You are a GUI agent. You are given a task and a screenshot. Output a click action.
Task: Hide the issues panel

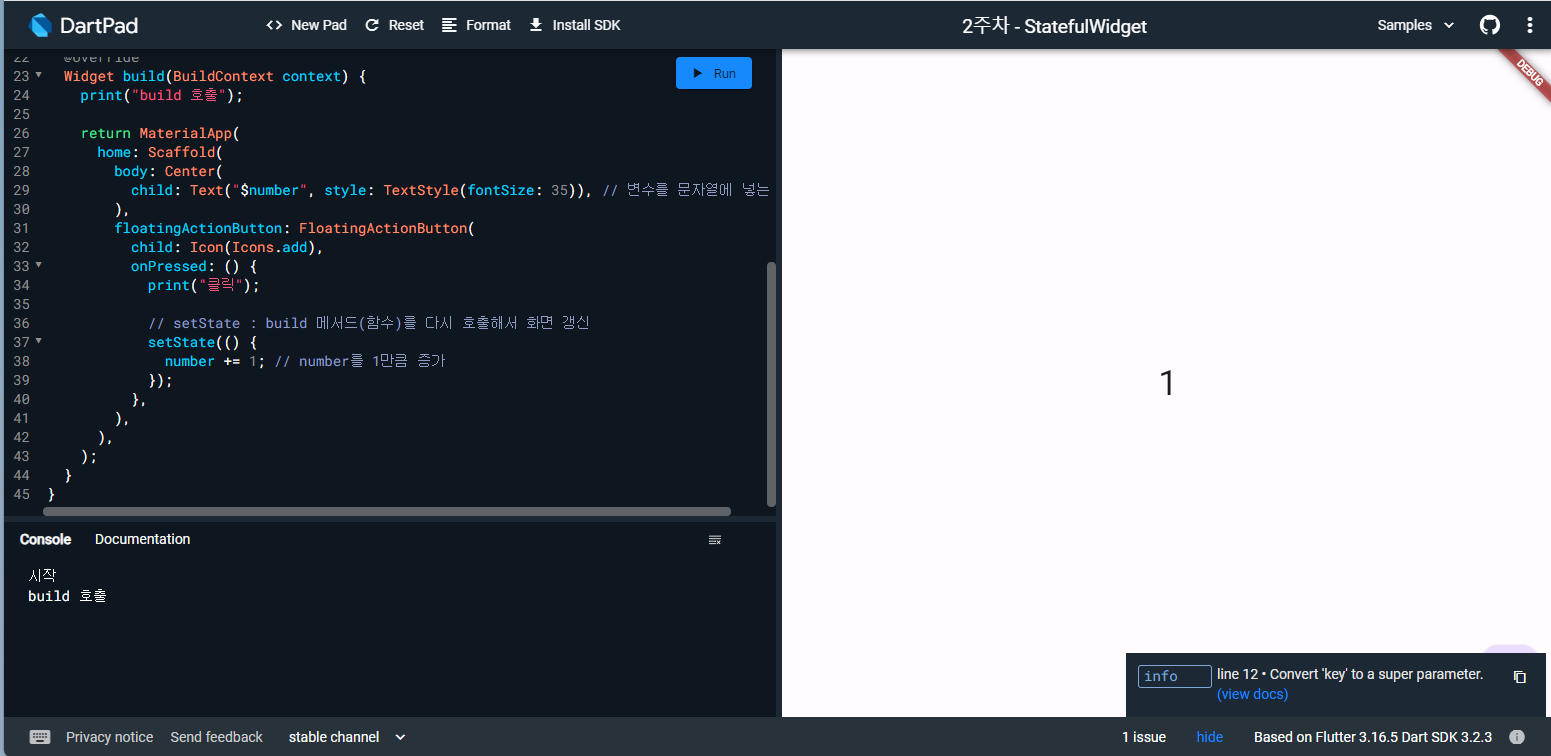1210,737
